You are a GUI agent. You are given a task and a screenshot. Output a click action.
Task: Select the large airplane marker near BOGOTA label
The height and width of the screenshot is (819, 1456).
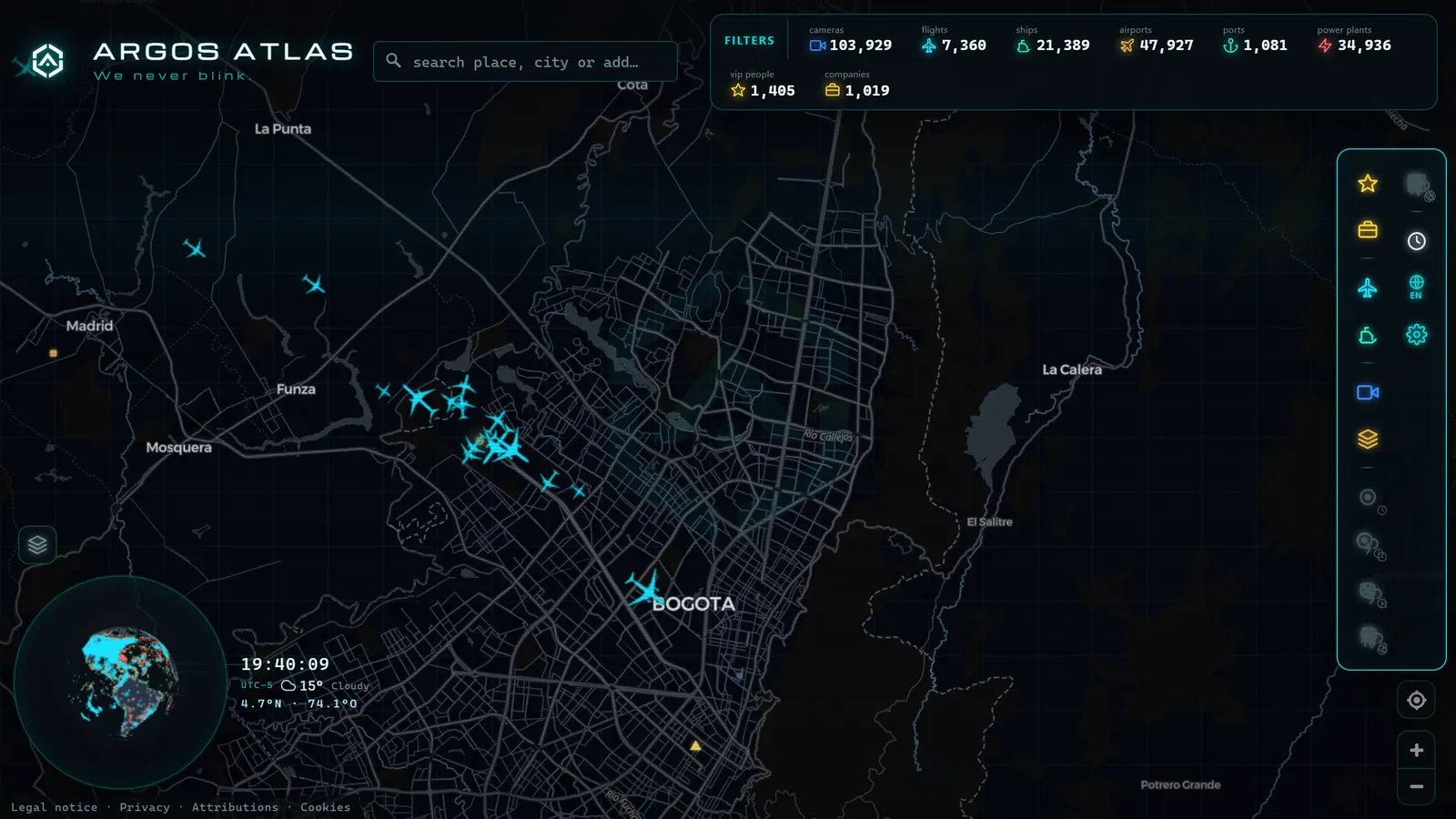click(645, 589)
